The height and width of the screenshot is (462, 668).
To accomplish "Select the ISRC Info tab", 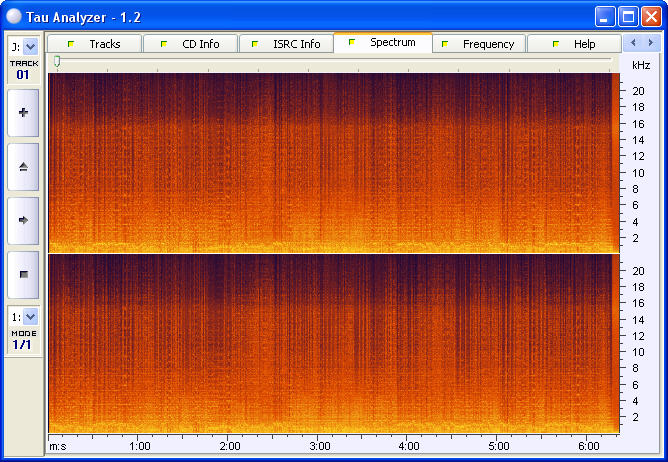I will click(x=285, y=44).
